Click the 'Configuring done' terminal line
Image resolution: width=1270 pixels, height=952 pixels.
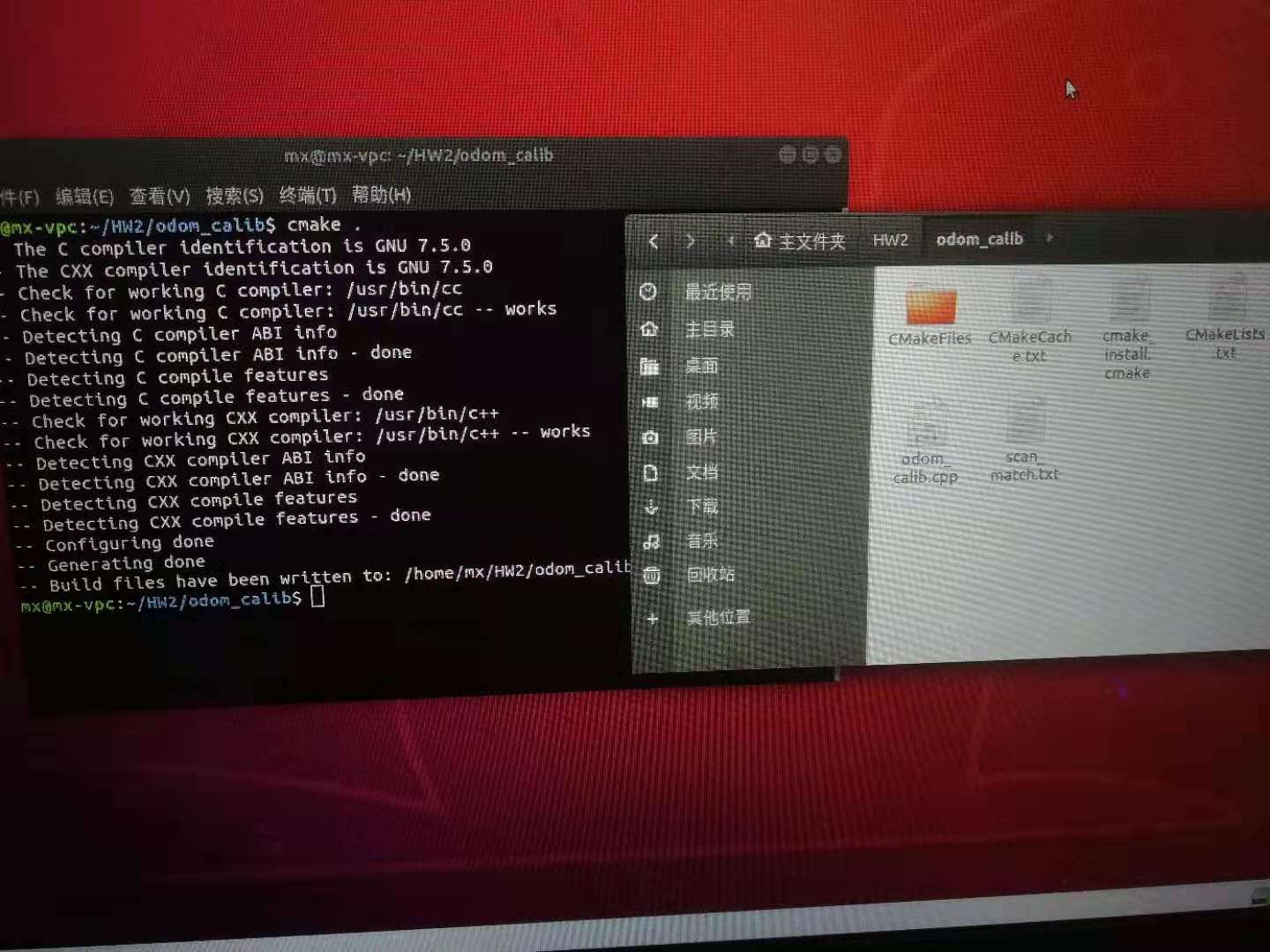[116, 543]
